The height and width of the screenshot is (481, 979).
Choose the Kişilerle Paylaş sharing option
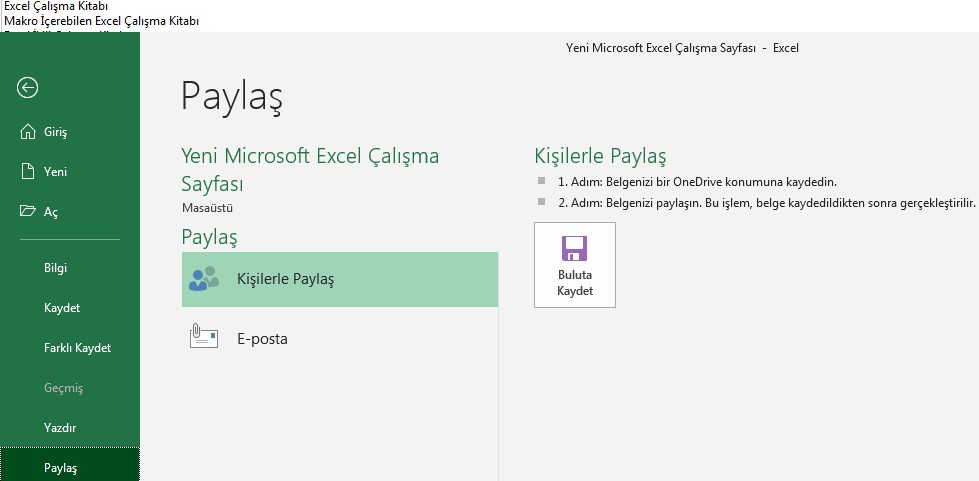point(340,279)
